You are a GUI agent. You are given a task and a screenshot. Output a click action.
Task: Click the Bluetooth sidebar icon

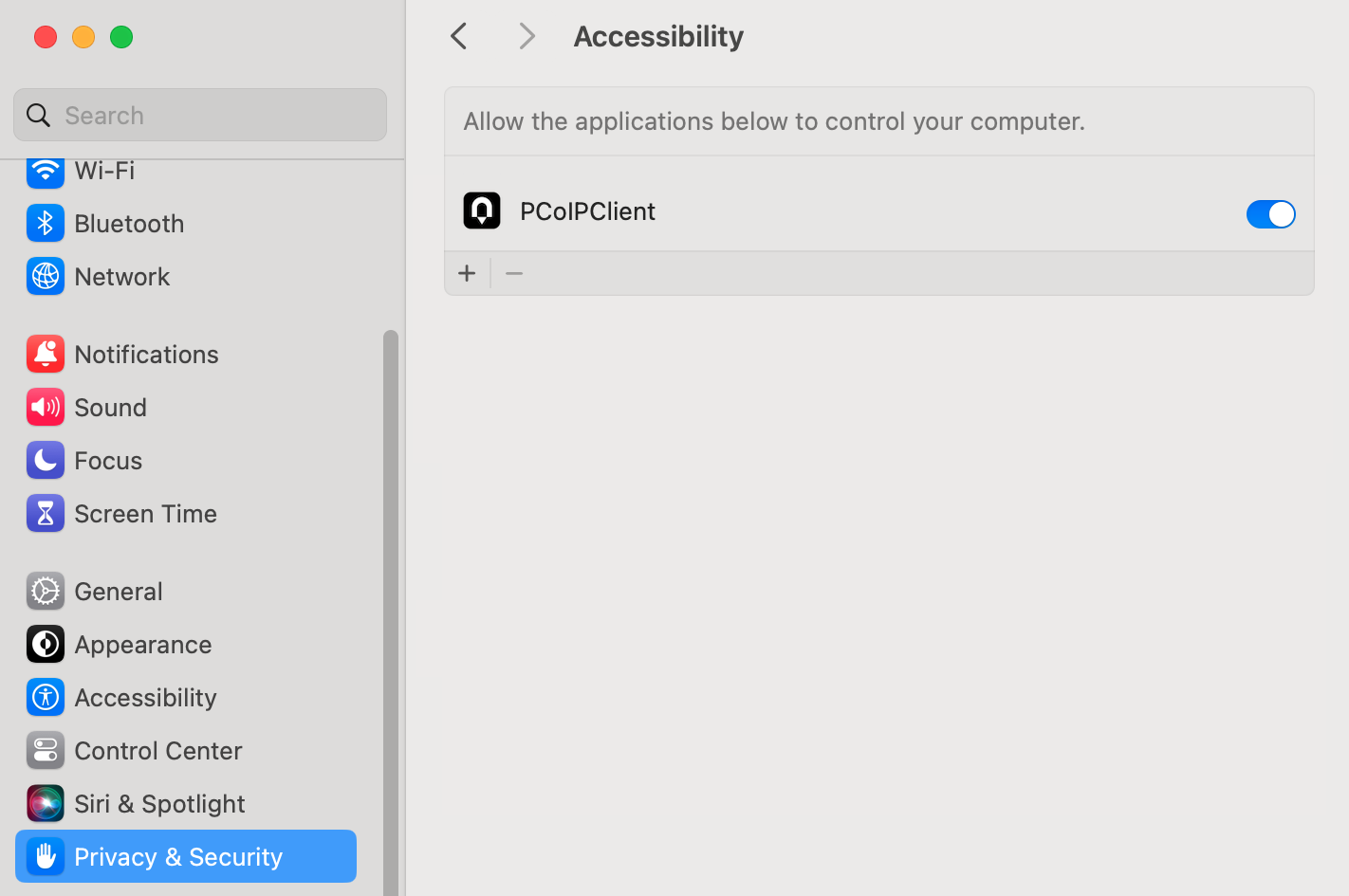45,224
